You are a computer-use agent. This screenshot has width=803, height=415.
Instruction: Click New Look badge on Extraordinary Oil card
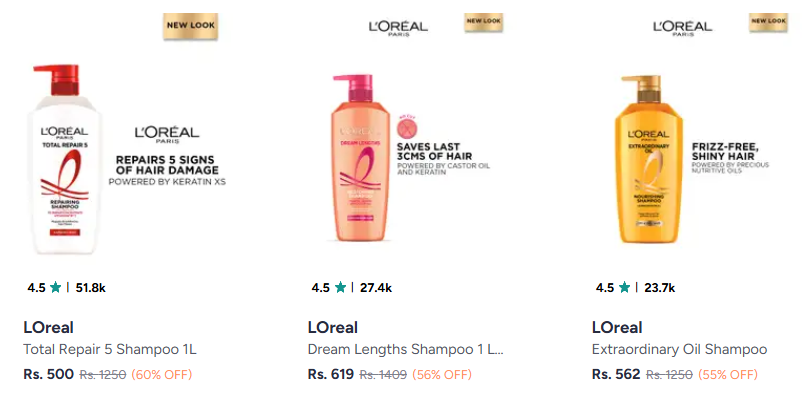pos(768,22)
